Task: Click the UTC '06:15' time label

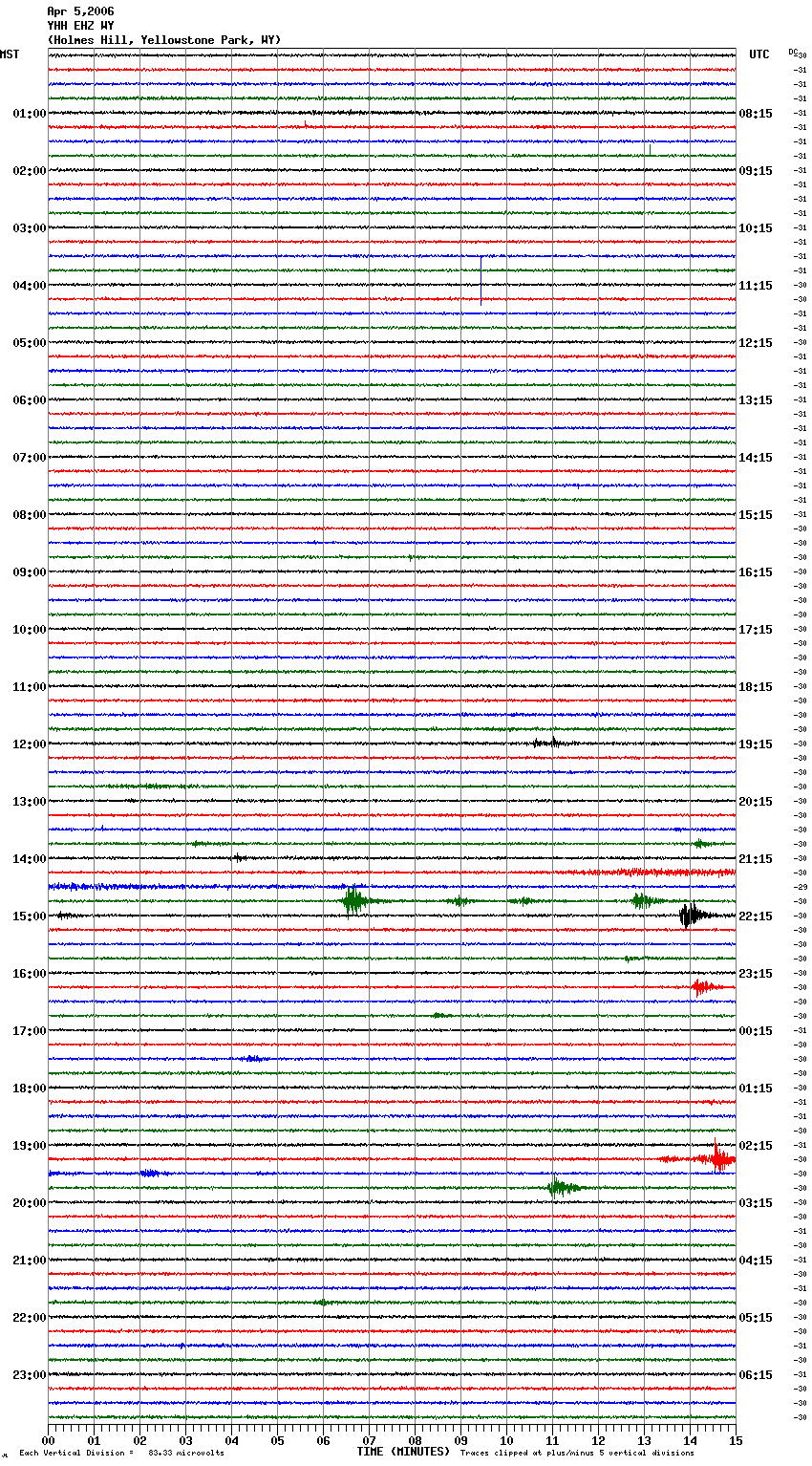Action: point(756,1375)
